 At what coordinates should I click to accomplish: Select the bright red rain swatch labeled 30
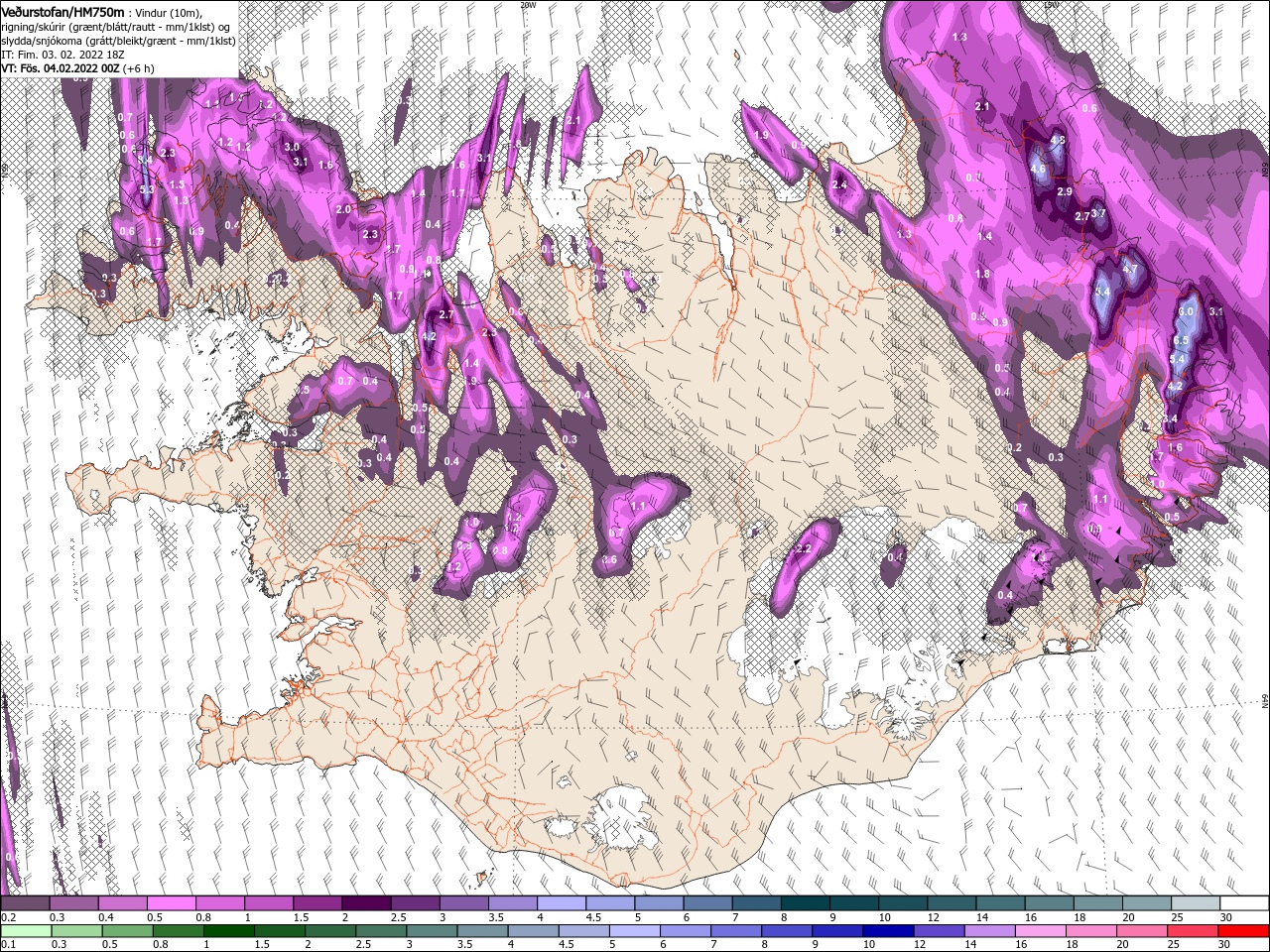[x=1243, y=930]
